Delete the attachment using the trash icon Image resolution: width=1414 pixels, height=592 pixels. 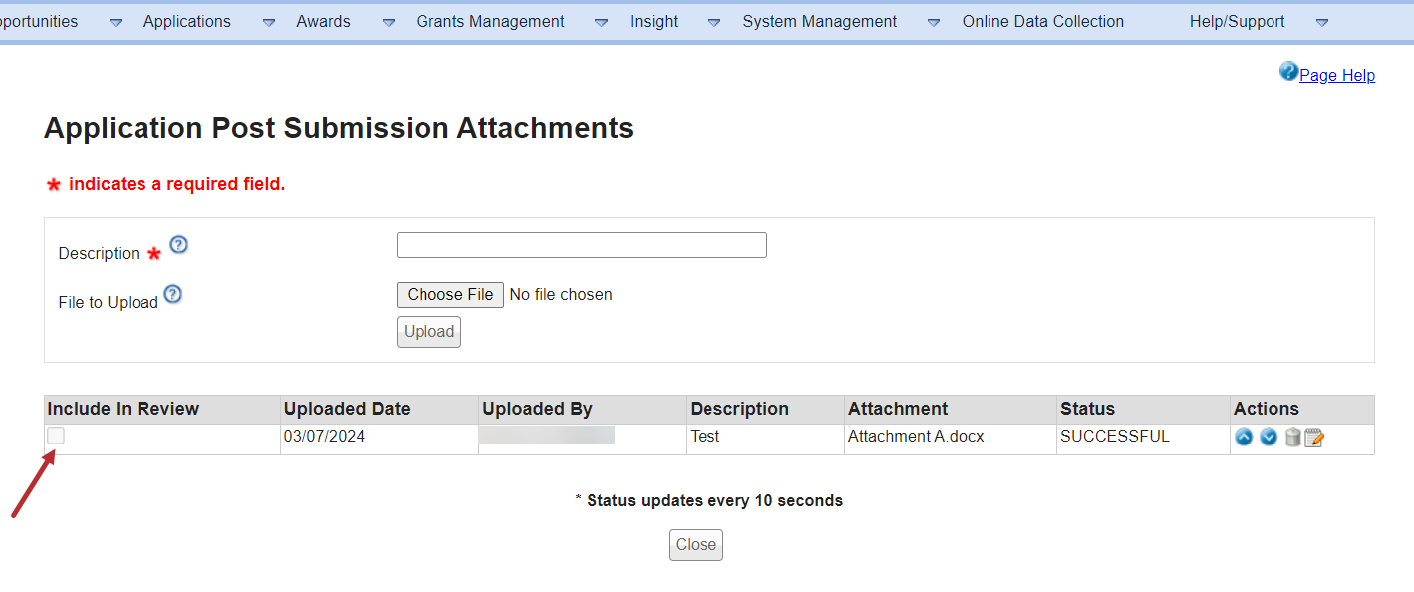[1292, 437]
